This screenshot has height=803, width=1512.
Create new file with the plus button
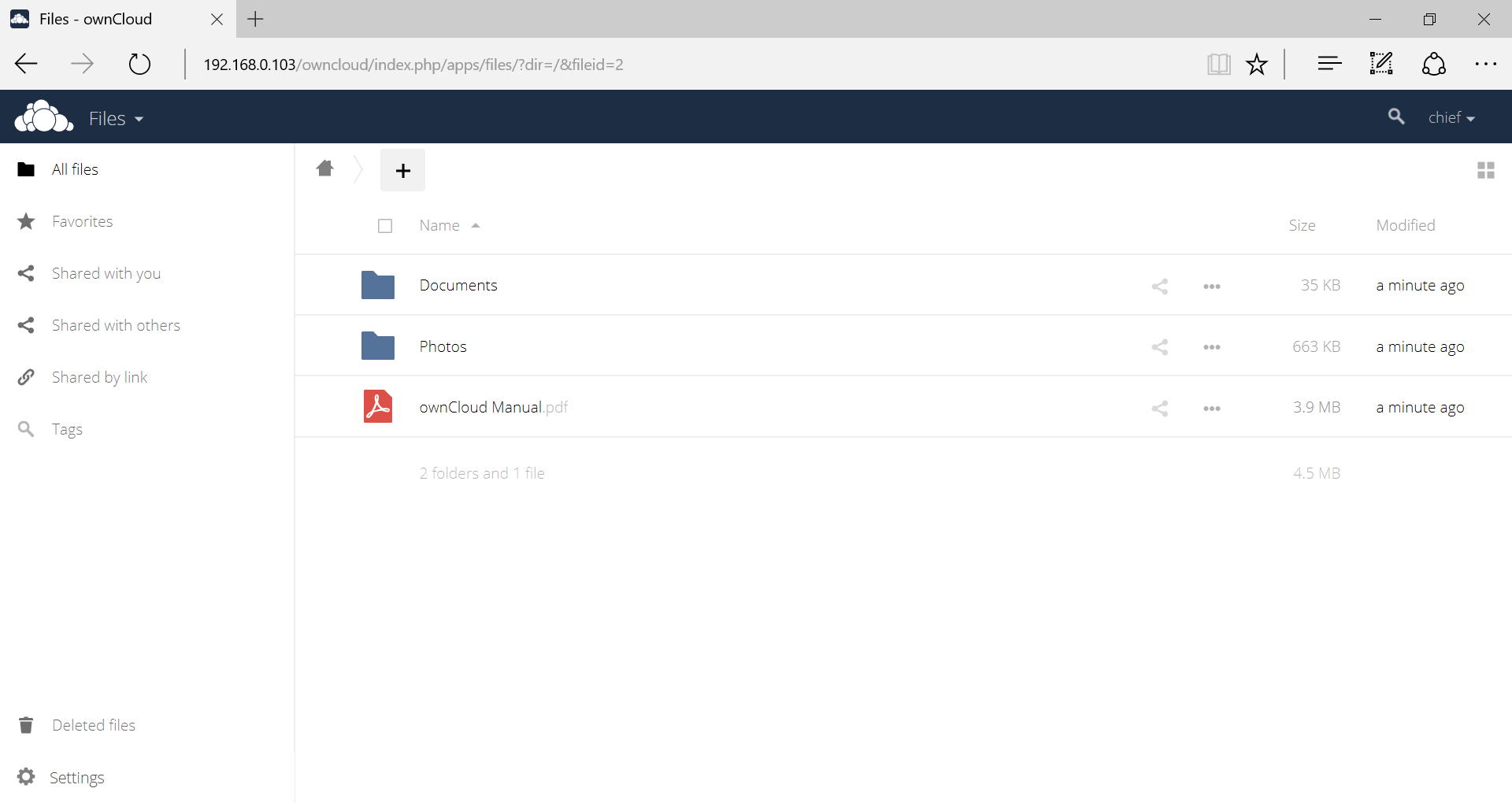coord(402,170)
